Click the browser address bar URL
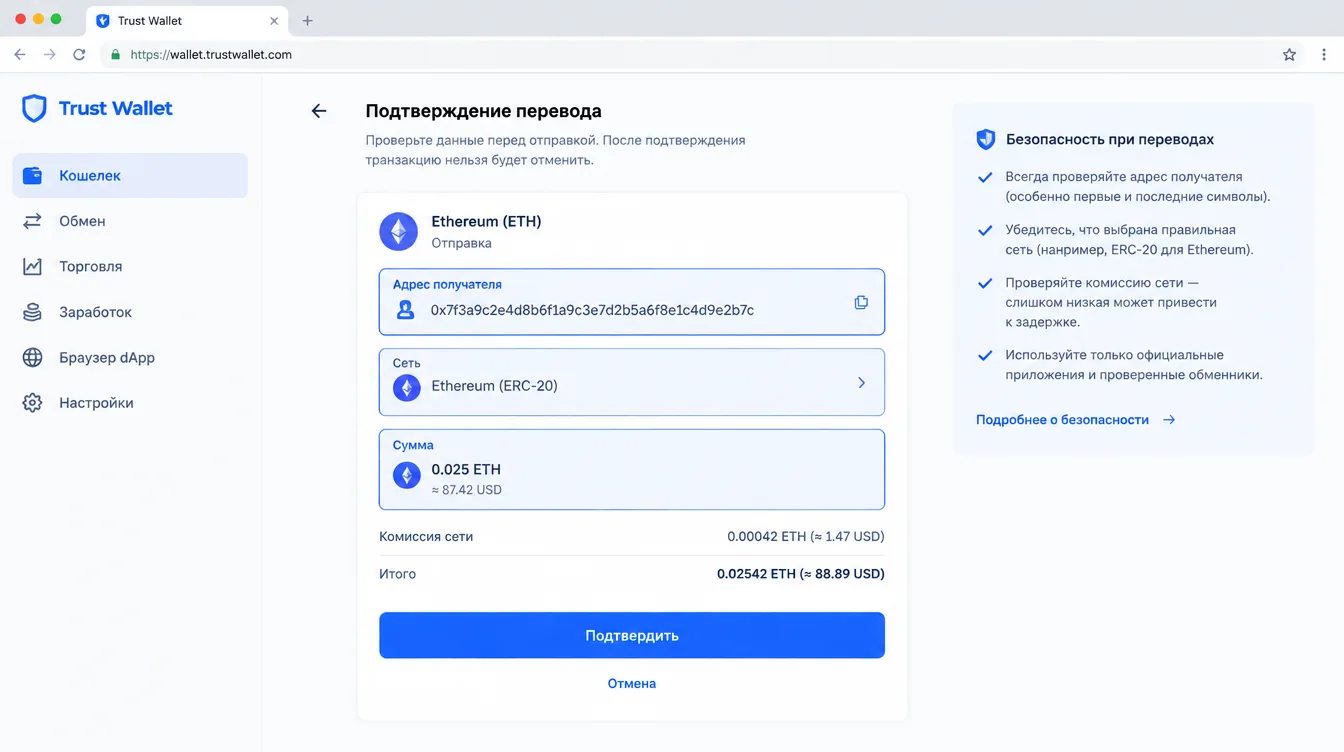This screenshot has height=752, width=1344. [x=211, y=55]
